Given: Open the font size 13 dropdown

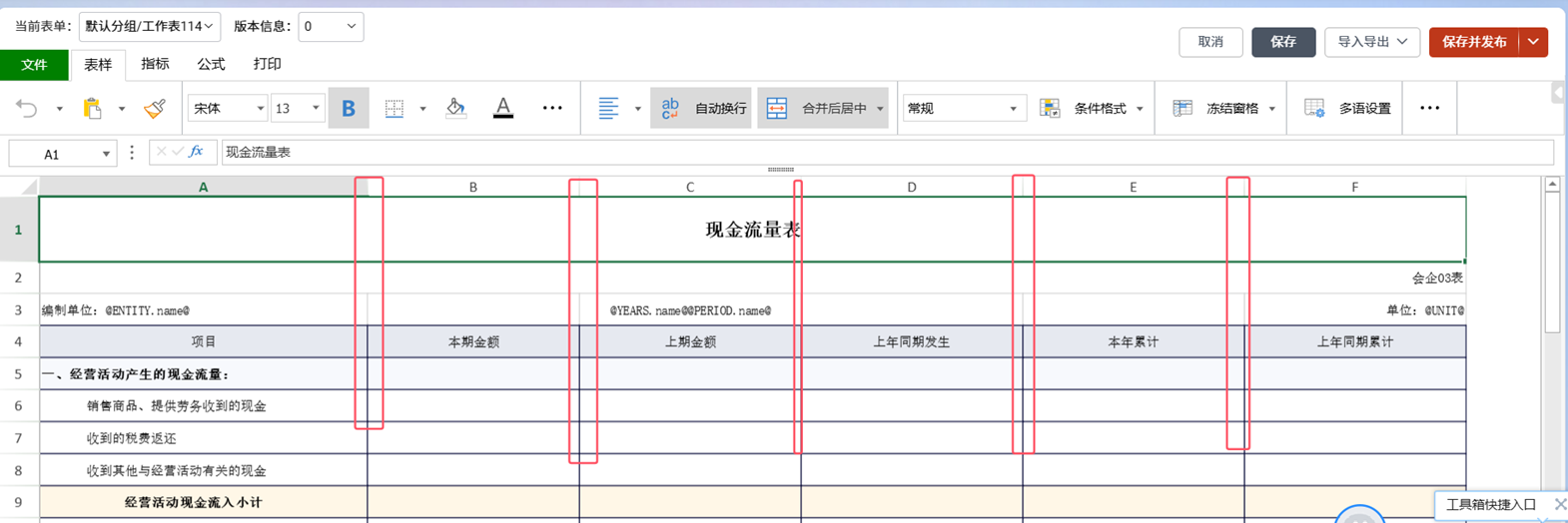Looking at the screenshot, I should (298, 108).
